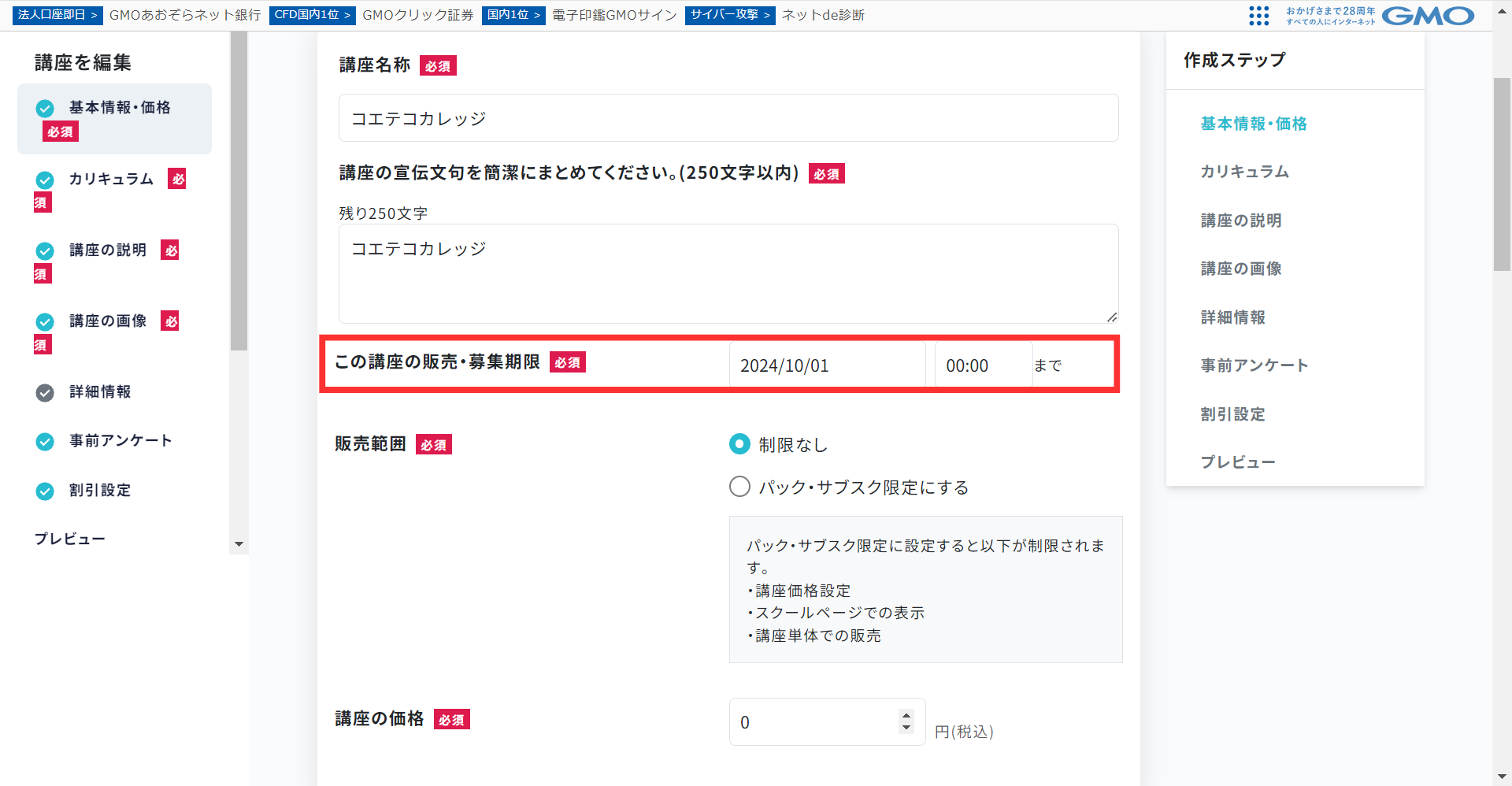Screen dimensions: 1512x786
Task: Click the GMO logo in header
Action: point(1427,16)
